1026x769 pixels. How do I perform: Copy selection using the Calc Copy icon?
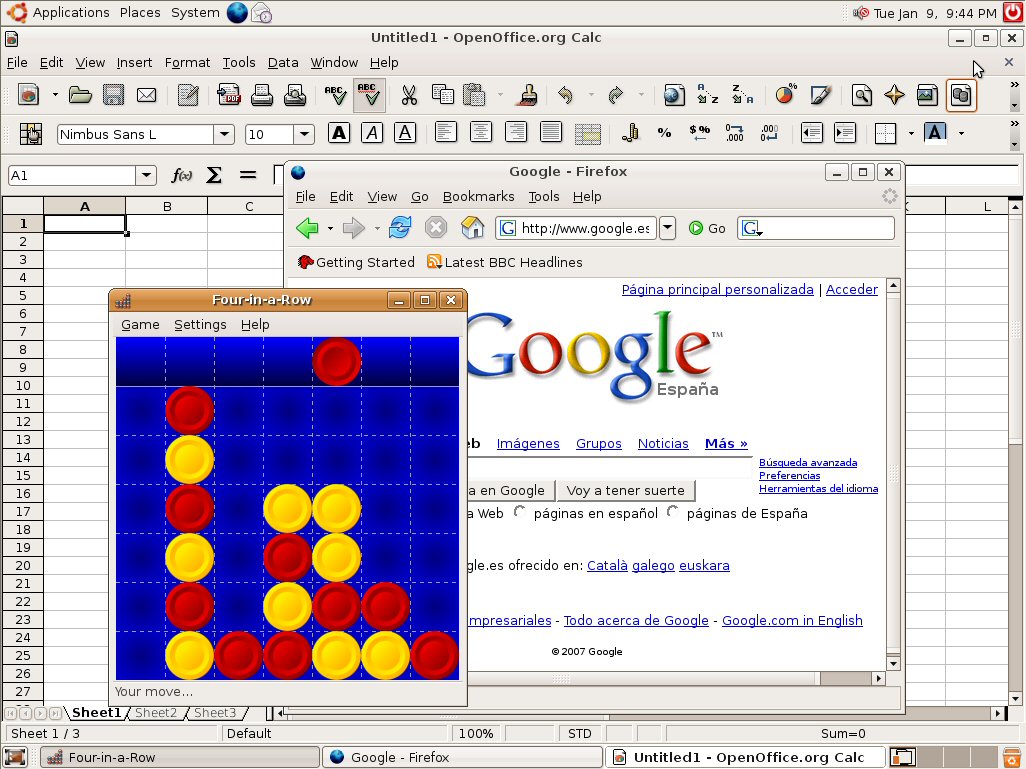click(442, 96)
